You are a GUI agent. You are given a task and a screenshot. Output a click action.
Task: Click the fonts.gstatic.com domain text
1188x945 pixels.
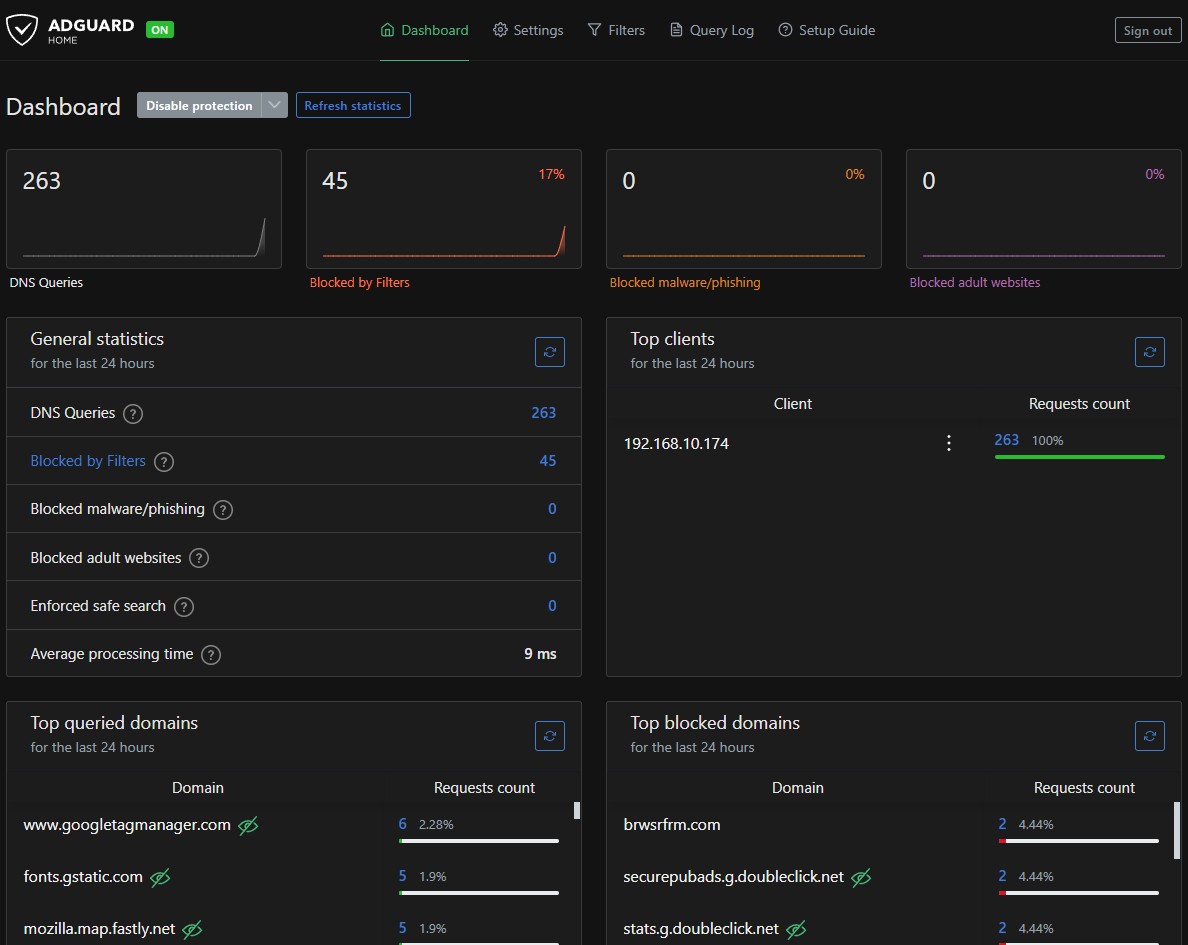point(83,877)
